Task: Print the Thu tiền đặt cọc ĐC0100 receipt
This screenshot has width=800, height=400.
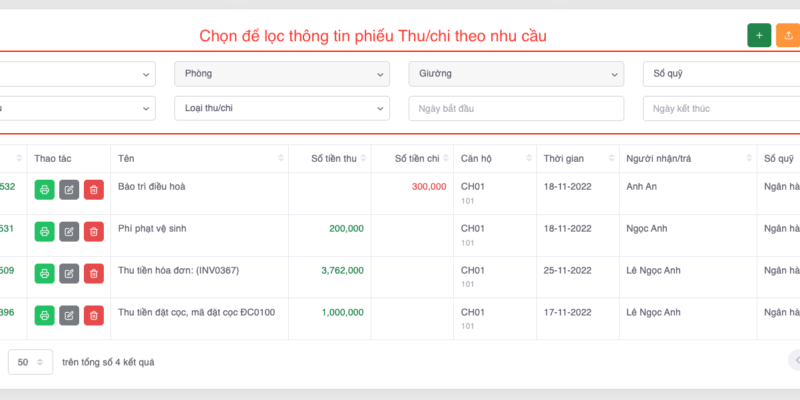Action: click(x=44, y=315)
